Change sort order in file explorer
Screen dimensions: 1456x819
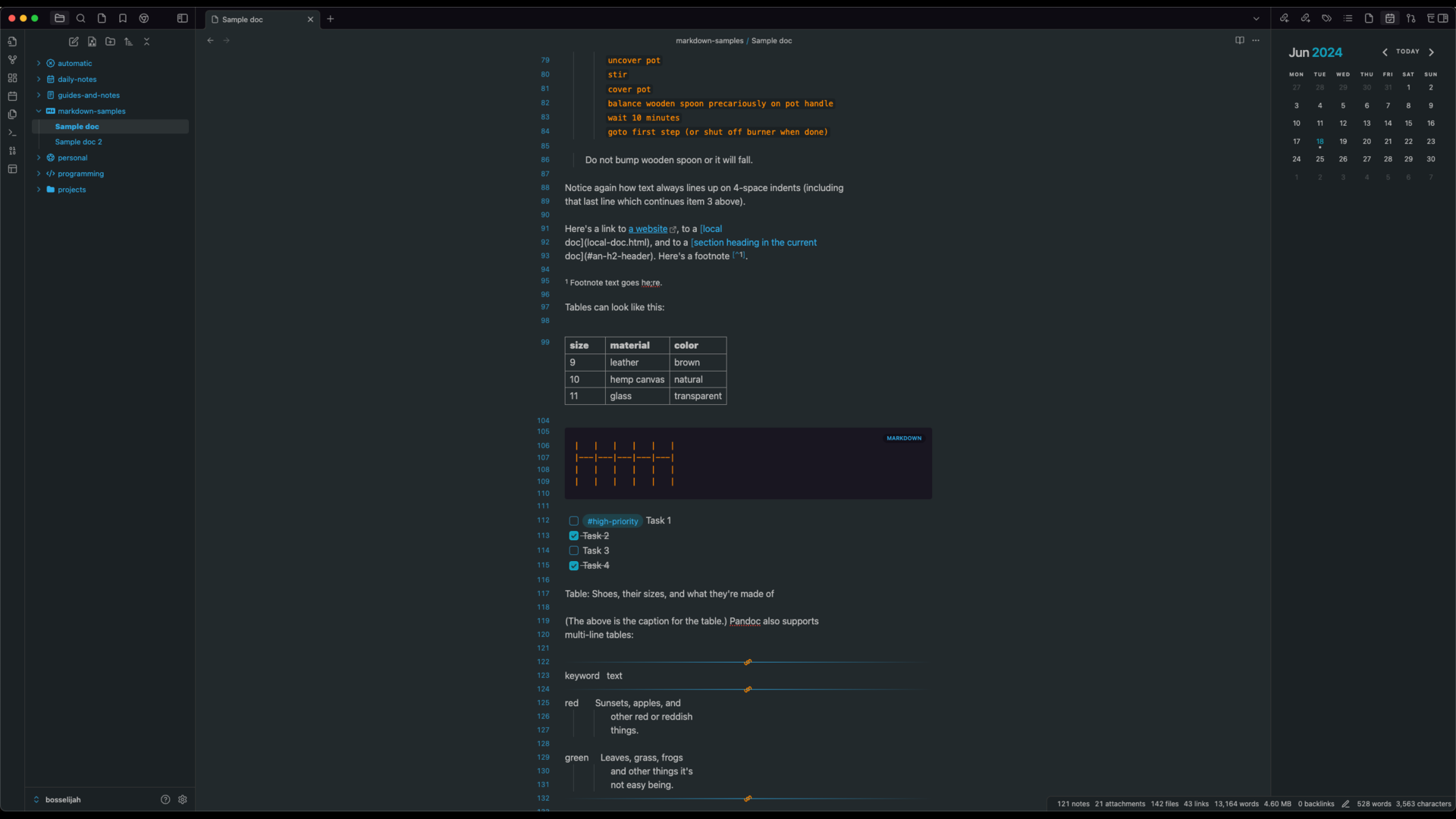pyautogui.click(x=128, y=42)
